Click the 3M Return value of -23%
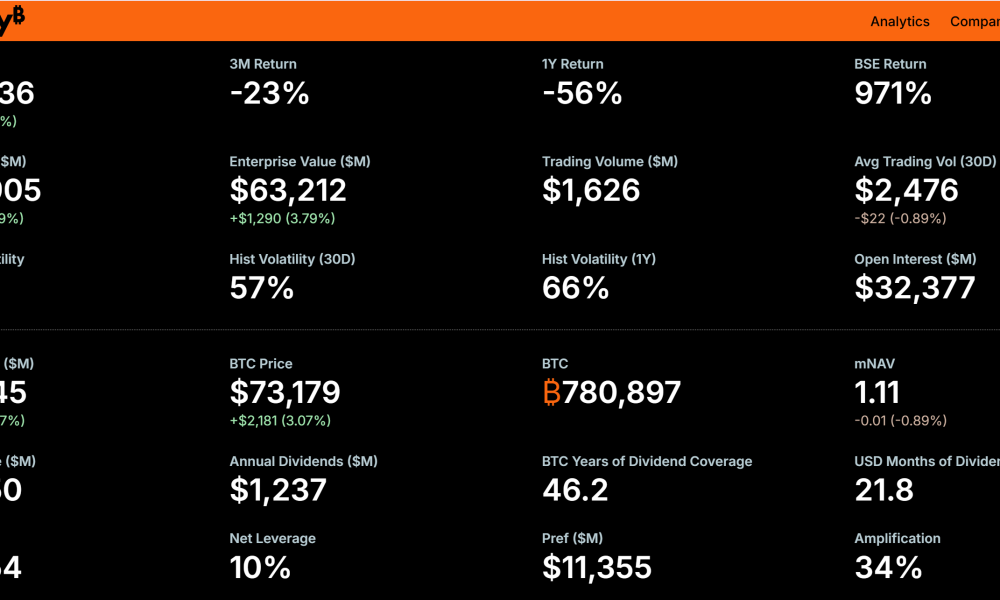1000x600 pixels. pos(269,94)
